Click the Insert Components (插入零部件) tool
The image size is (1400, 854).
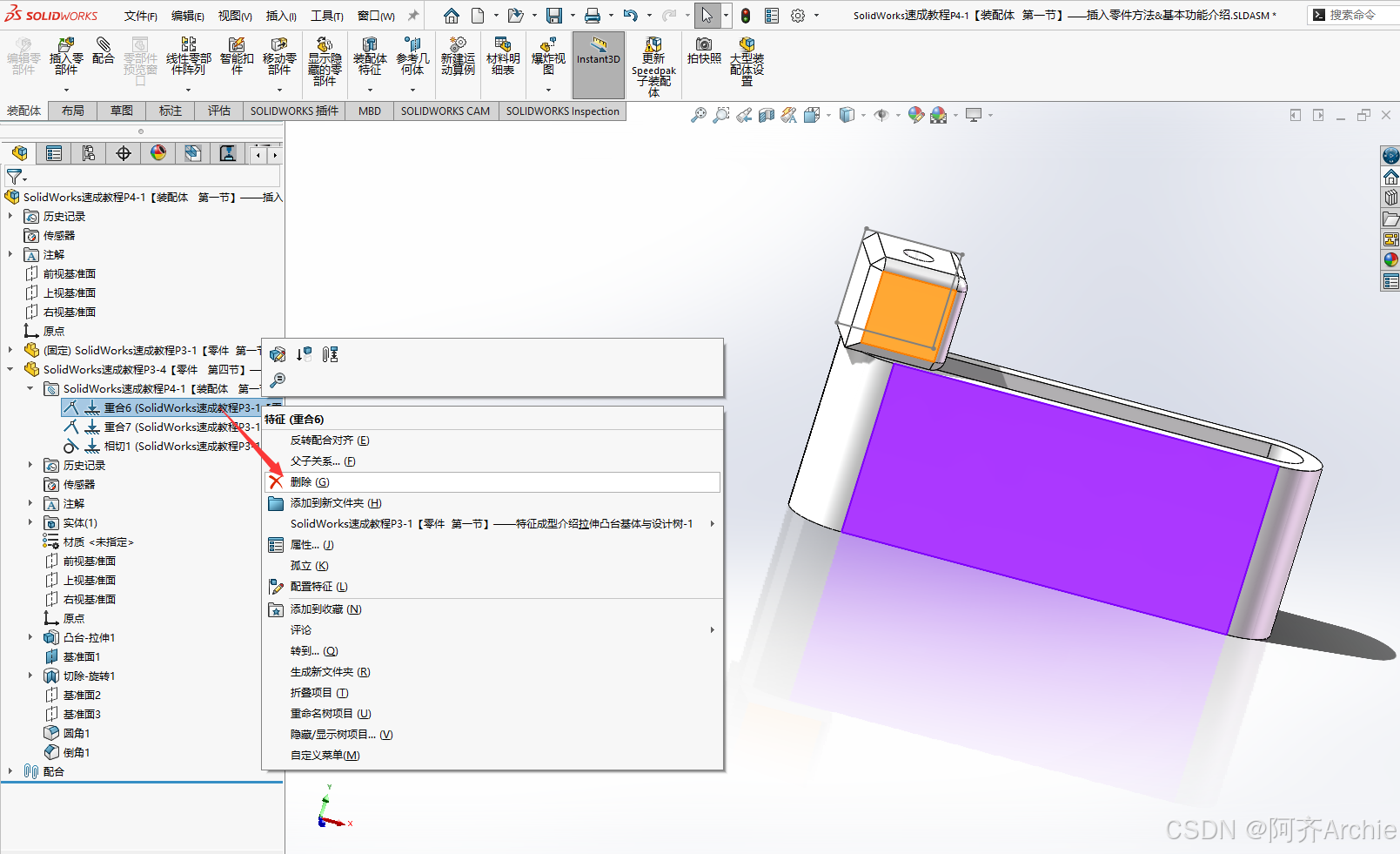66,57
